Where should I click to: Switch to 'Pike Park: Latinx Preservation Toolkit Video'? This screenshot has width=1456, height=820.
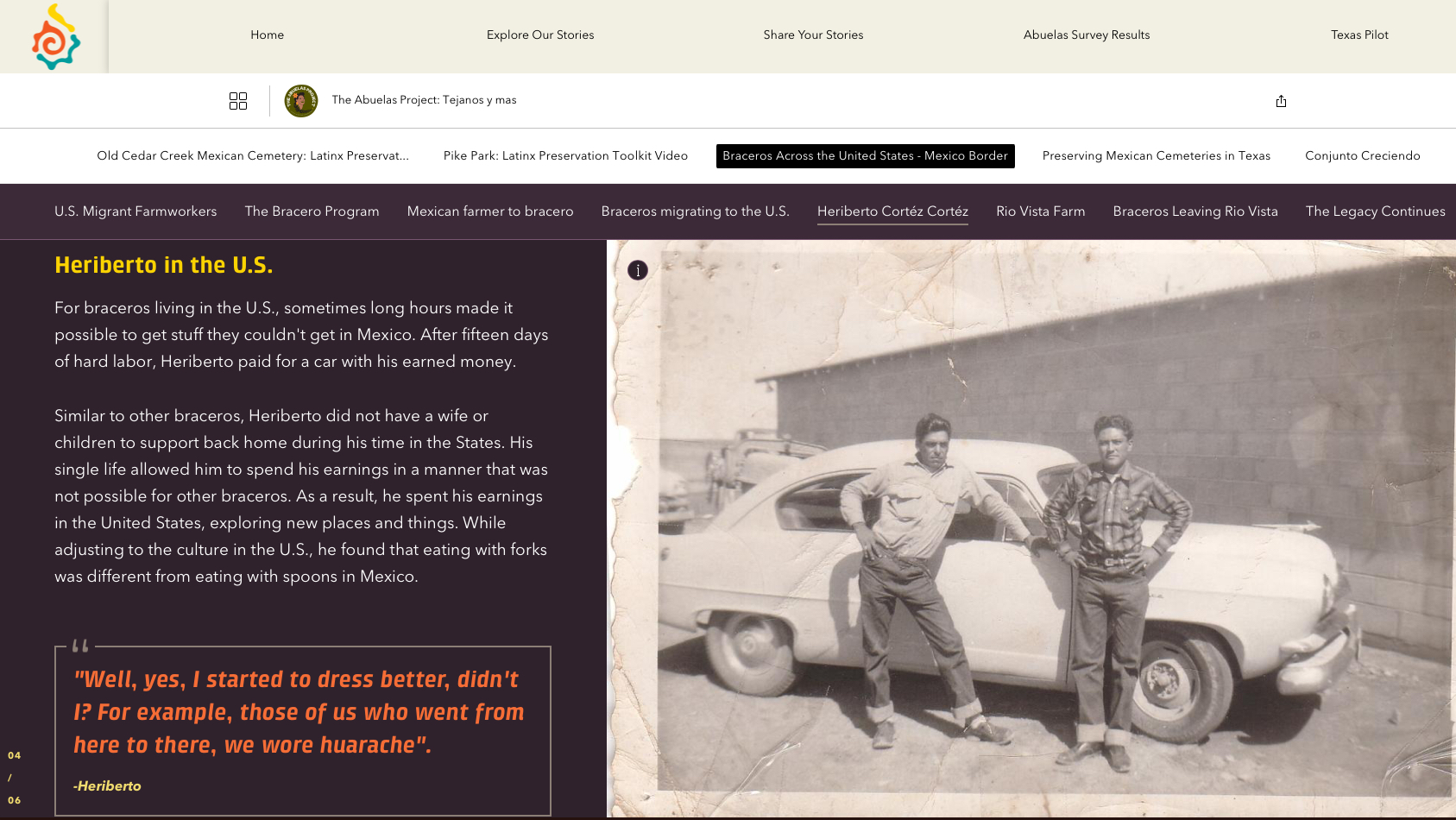pyautogui.click(x=565, y=155)
